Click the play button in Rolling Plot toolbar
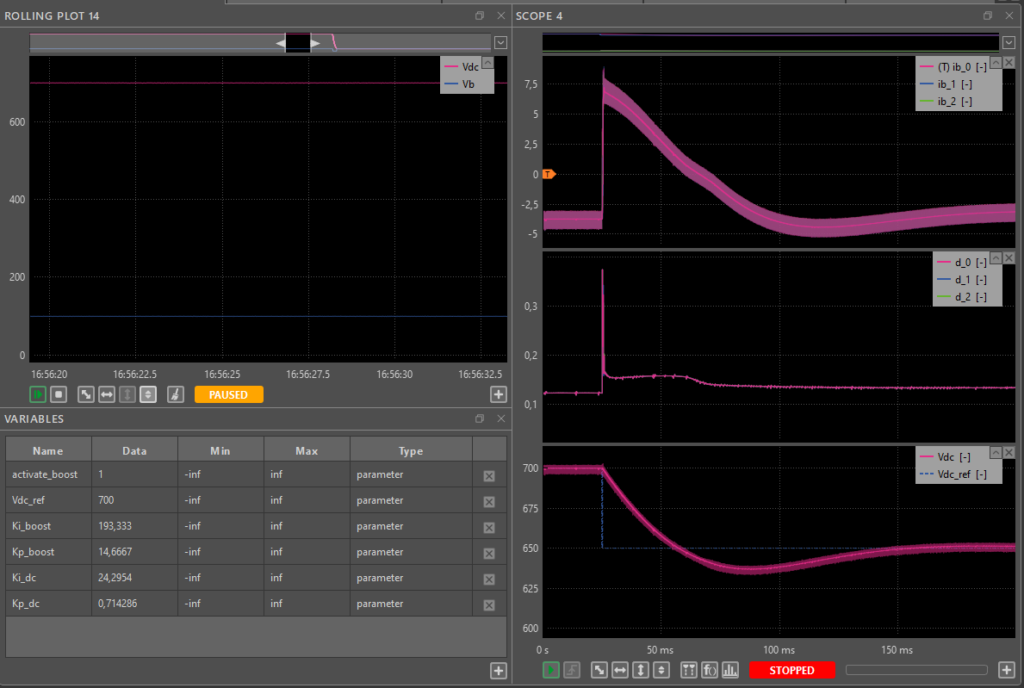Viewport: 1024px width, 688px height. (38, 395)
